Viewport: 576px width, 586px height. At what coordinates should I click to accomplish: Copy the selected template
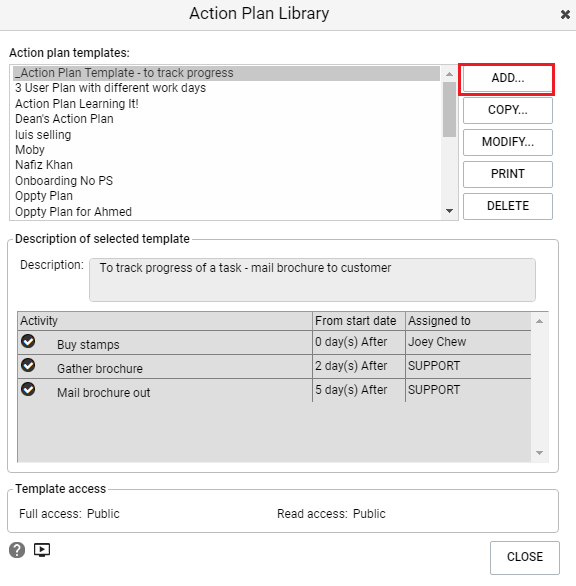pyautogui.click(x=508, y=110)
